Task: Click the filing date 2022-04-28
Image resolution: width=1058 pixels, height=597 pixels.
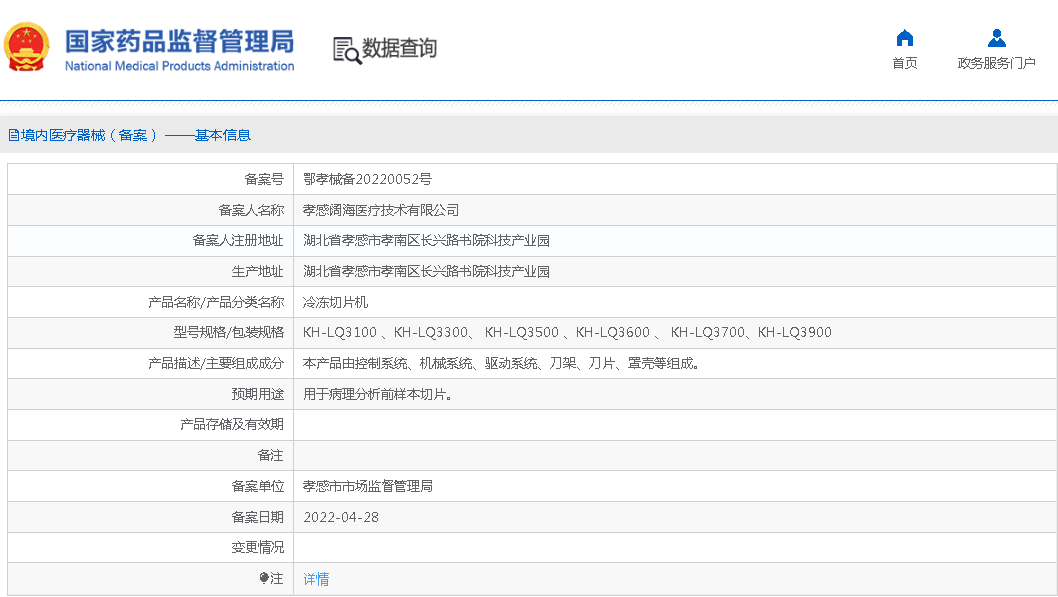Action: [341, 517]
